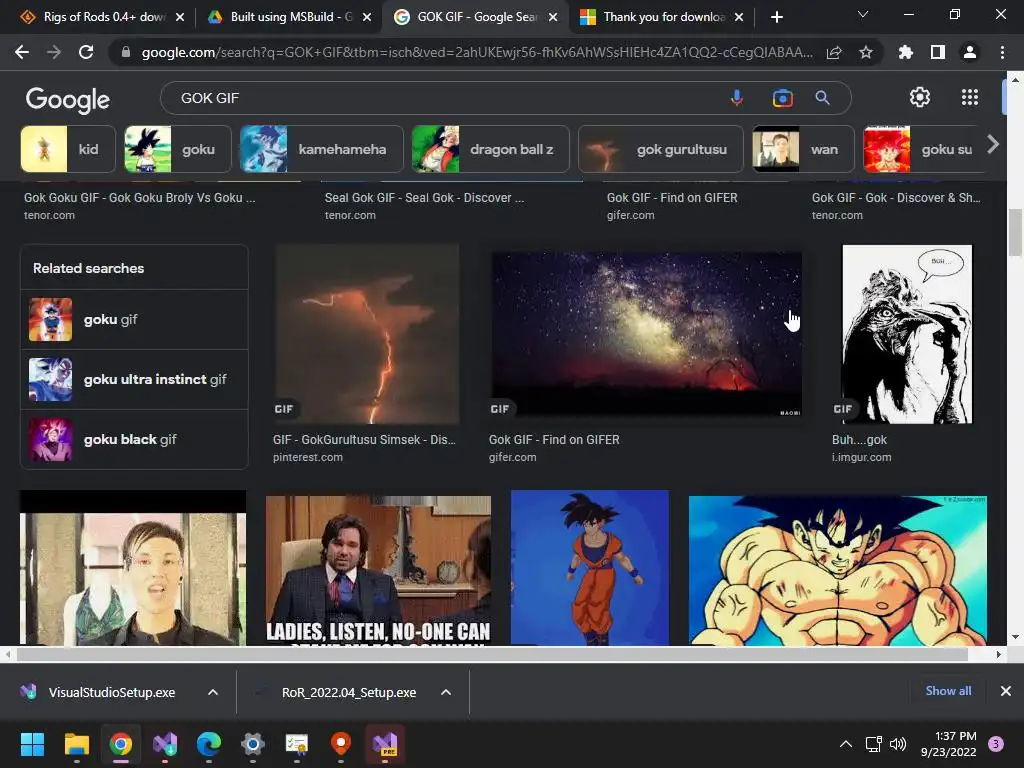Viewport: 1024px width, 768px height.
Task: Filter results by the wan chip
Action: coord(803,149)
